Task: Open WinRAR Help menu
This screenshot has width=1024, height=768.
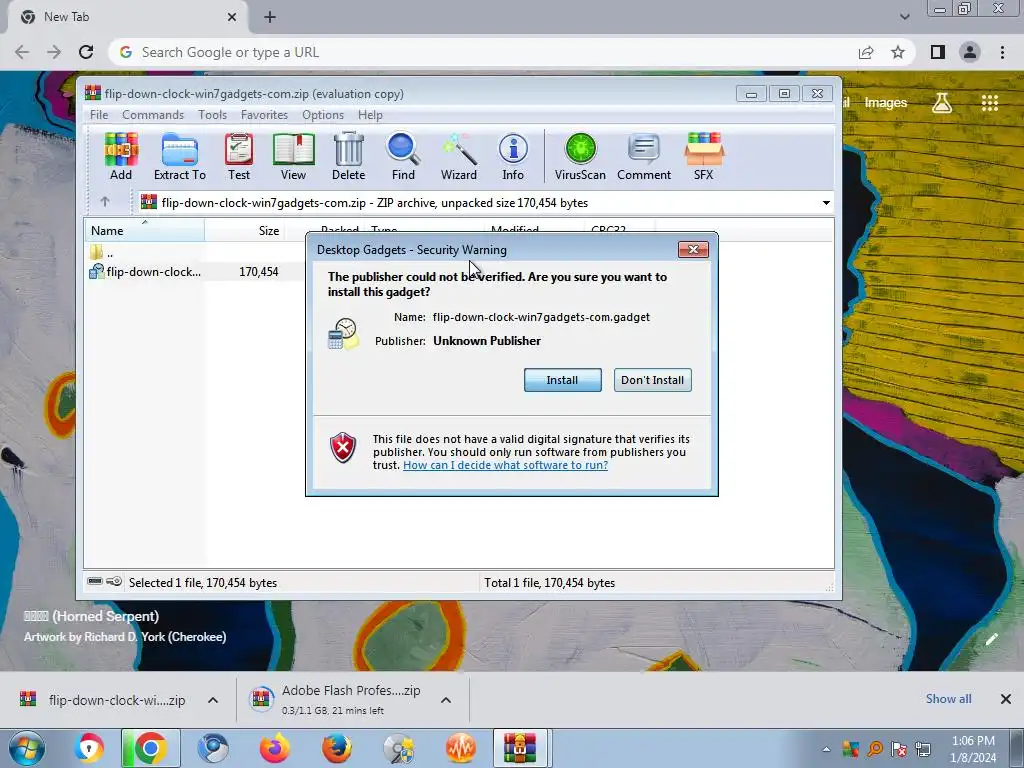Action: coord(370,115)
